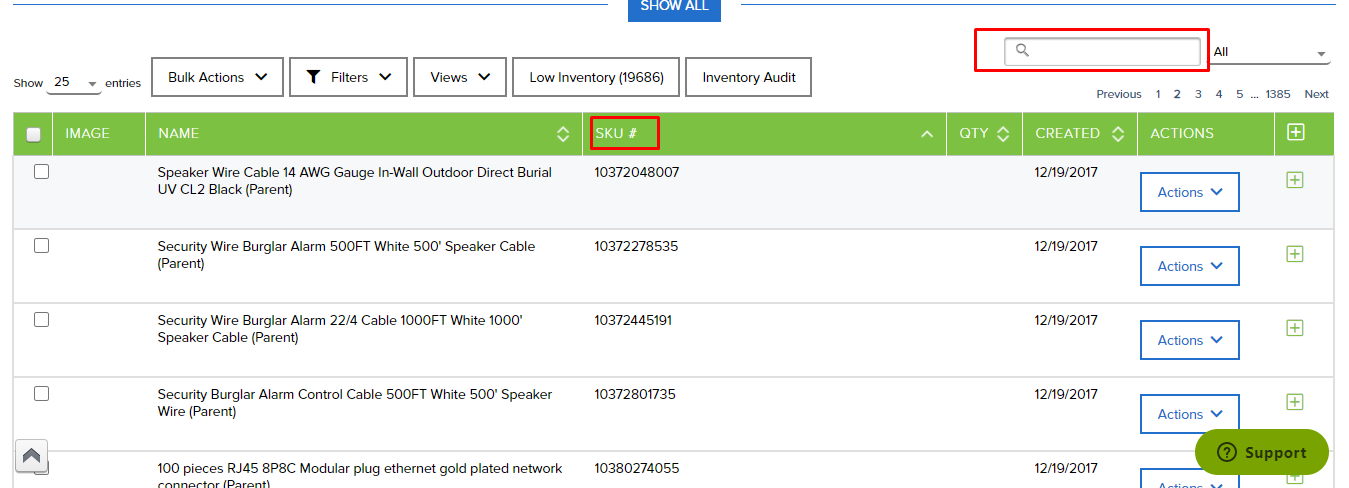Go to page 5
The height and width of the screenshot is (488, 1349).
pyautogui.click(x=1239, y=94)
